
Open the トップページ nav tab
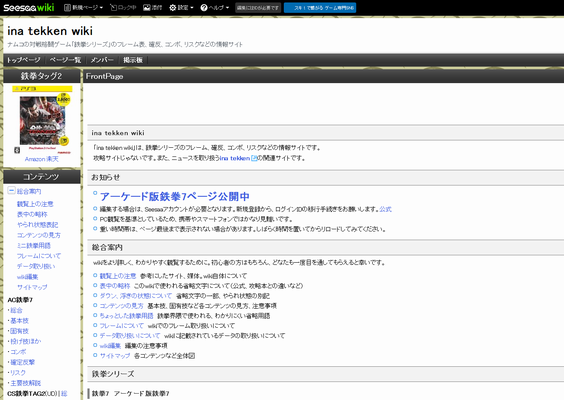24,60
